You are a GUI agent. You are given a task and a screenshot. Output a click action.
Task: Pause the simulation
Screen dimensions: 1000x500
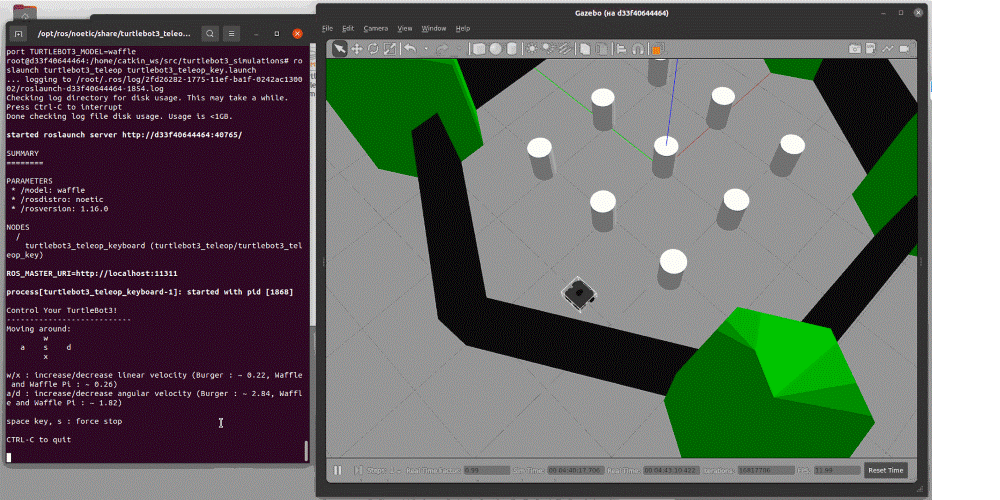click(338, 470)
